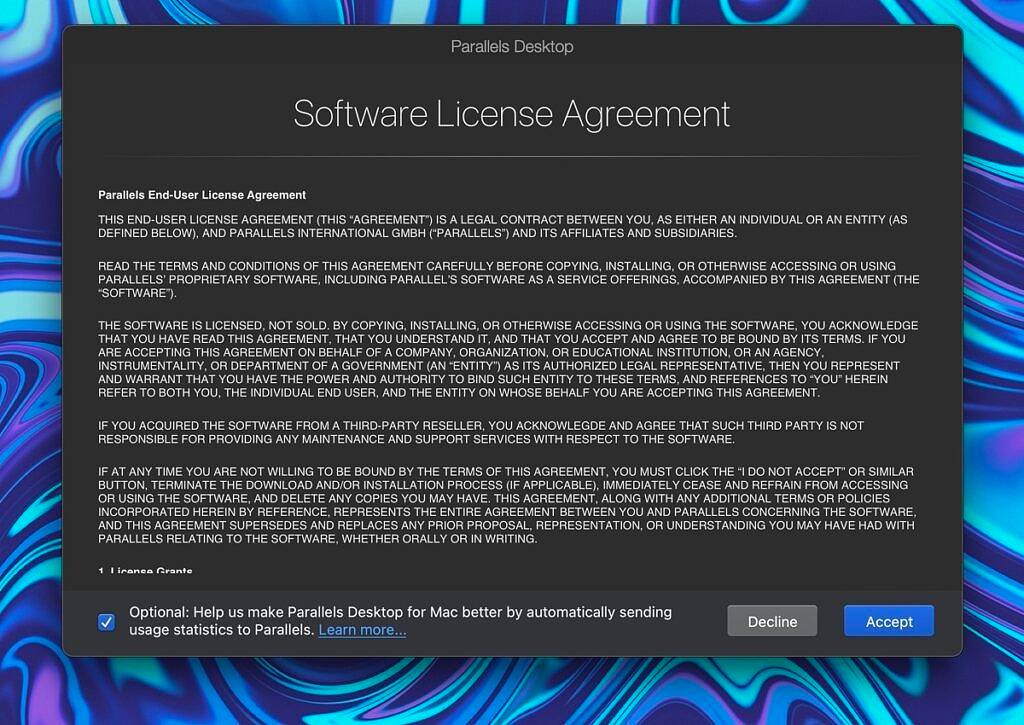Click the Decline button
Screen dimensions: 1024x725
point(771,620)
